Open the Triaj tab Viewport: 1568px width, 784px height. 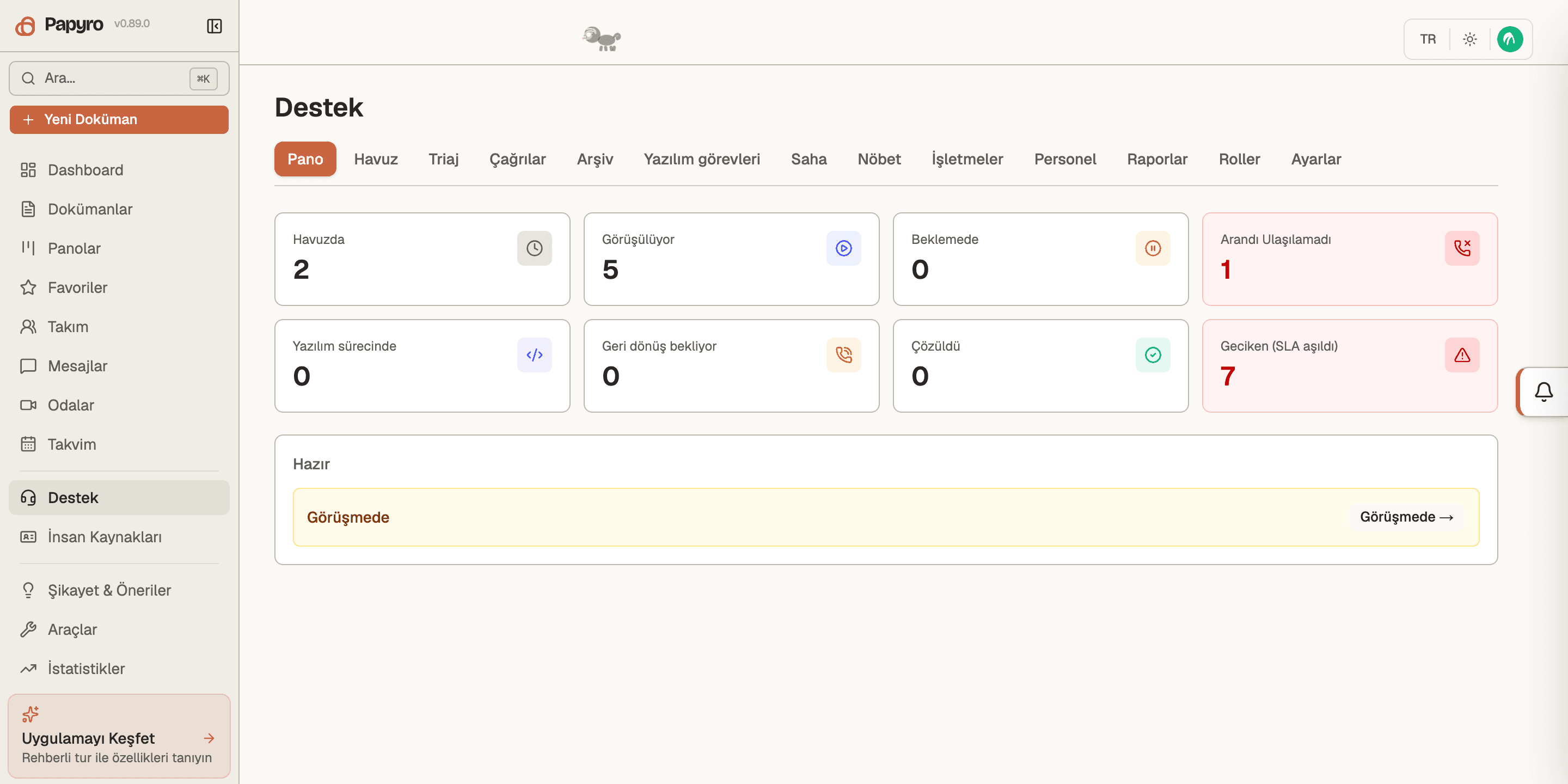pyautogui.click(x=443, y=159)
